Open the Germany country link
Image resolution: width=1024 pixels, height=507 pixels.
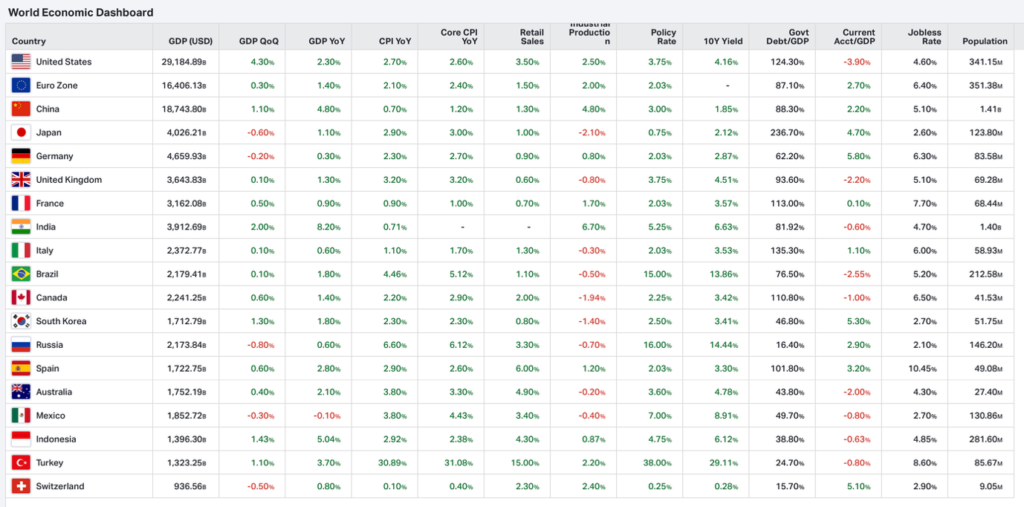pyautogui.click(x=54, y=156)
